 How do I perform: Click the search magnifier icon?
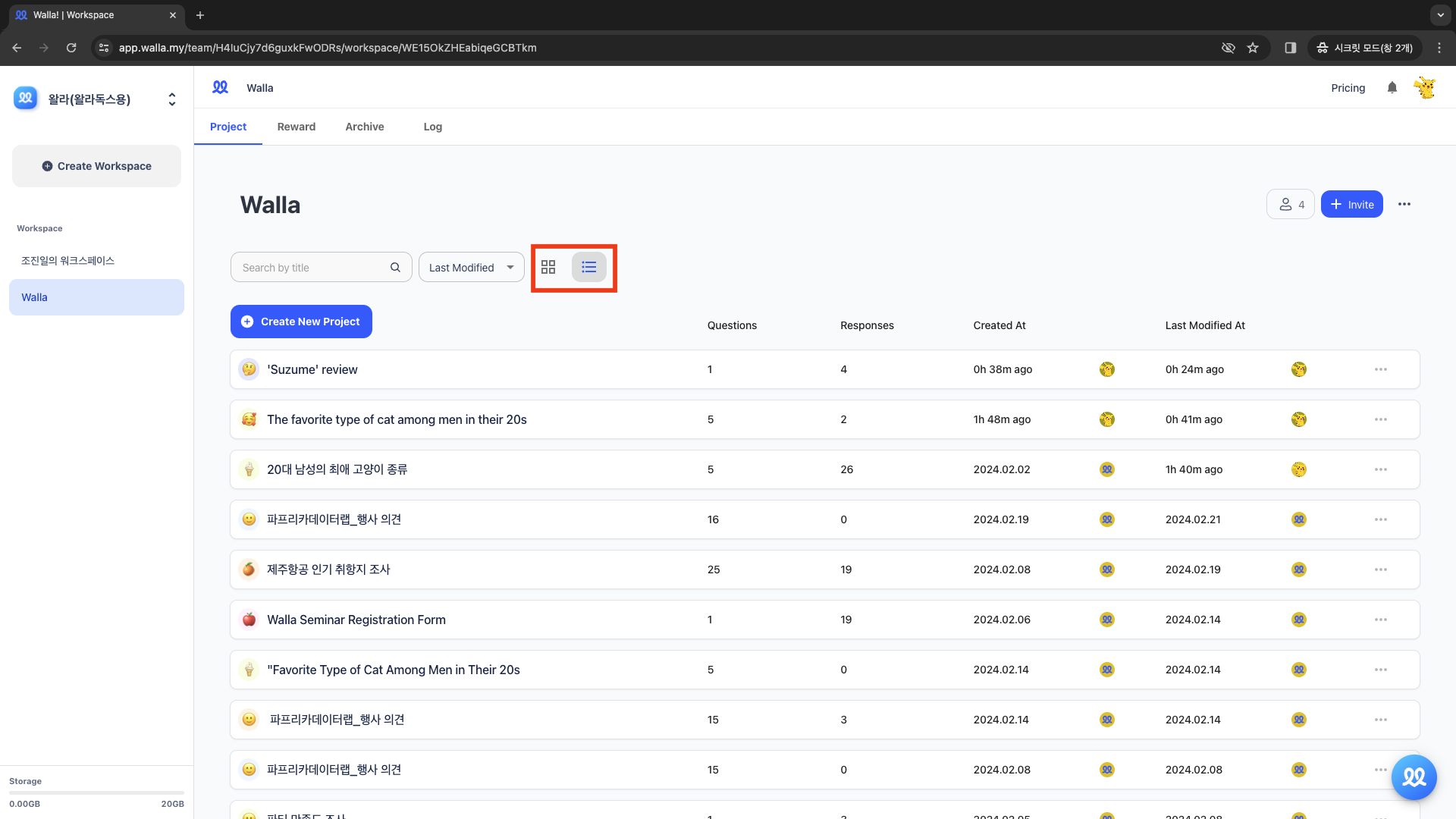(x=395, y=267)
